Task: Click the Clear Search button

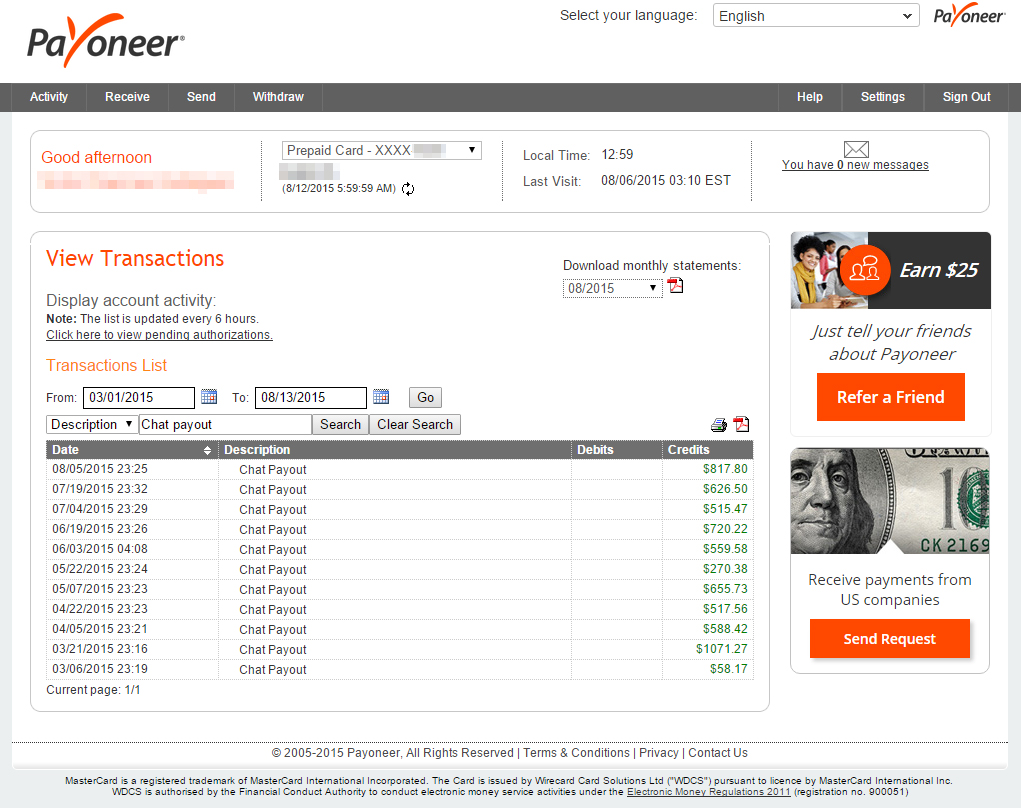Action: [415, 425]
